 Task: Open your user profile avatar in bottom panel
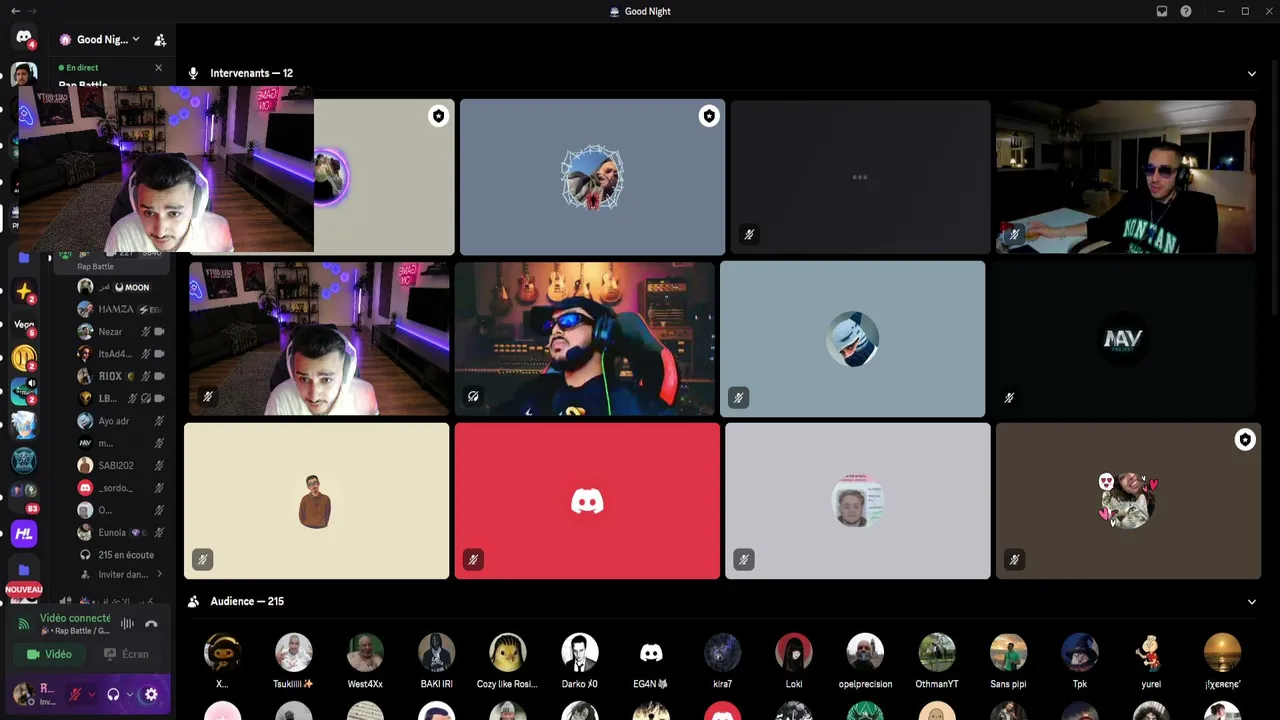point(24,694)
